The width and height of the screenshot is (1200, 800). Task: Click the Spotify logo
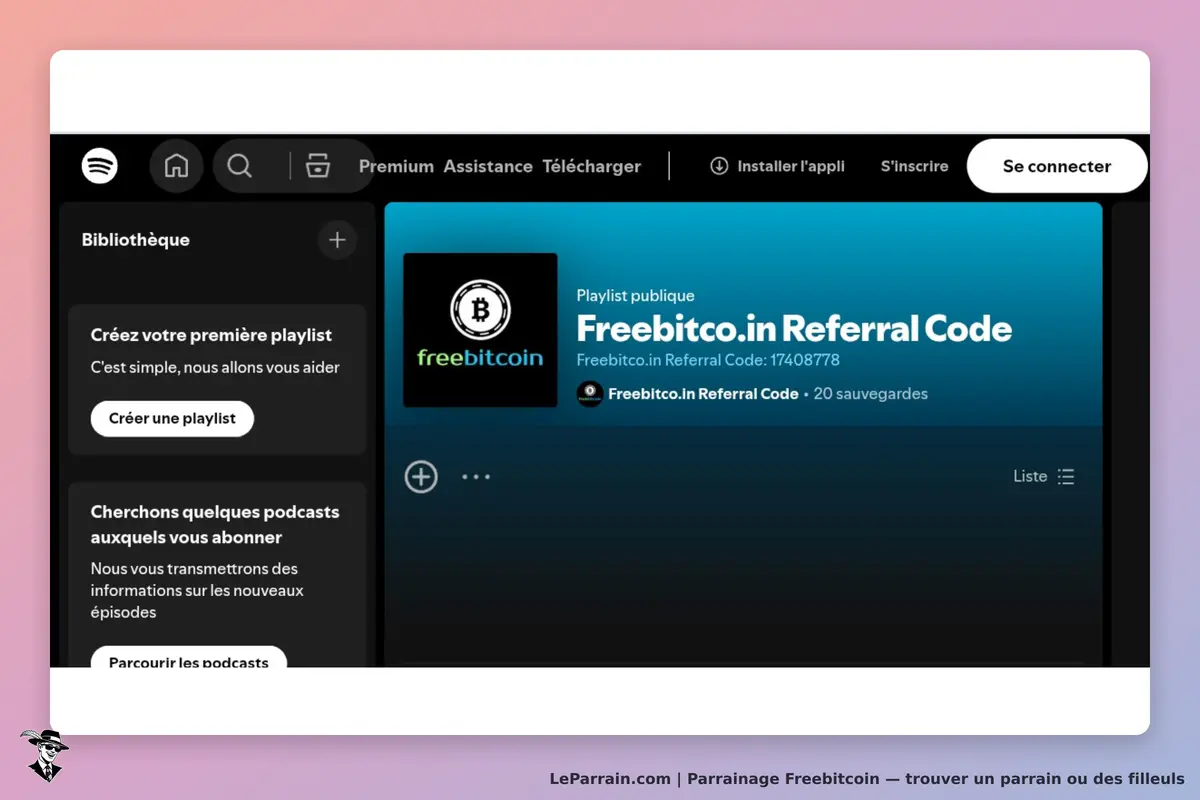click(100, 166)
